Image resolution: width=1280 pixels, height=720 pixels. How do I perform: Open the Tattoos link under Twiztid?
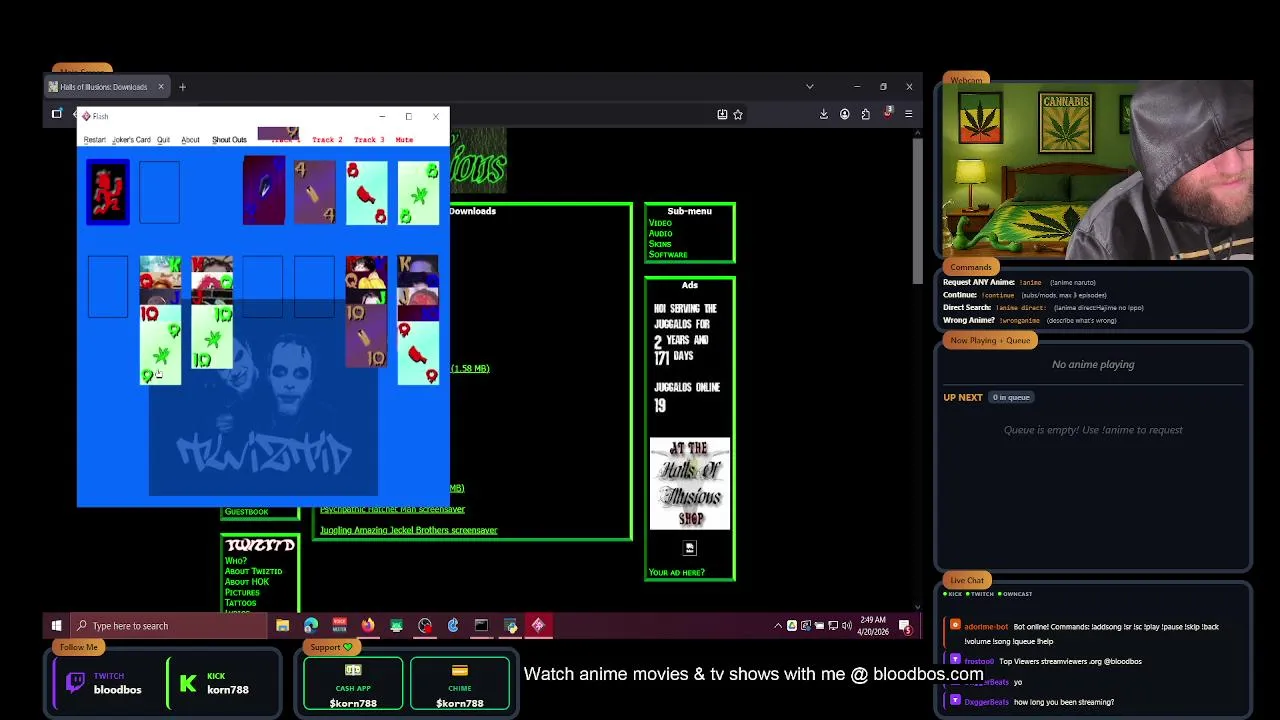[x=241, y=603]
